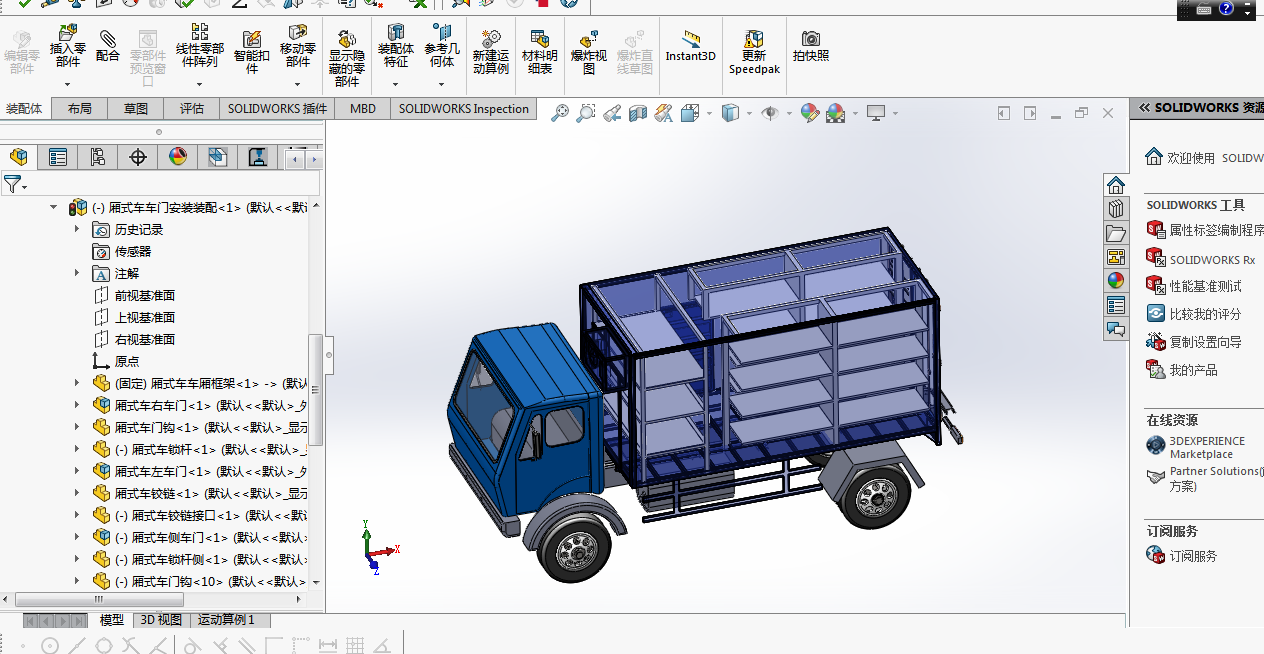Click the 智能扣件 Smart Fasteners tool
This screenshot has height=654, width=1264.
[252, 50]
